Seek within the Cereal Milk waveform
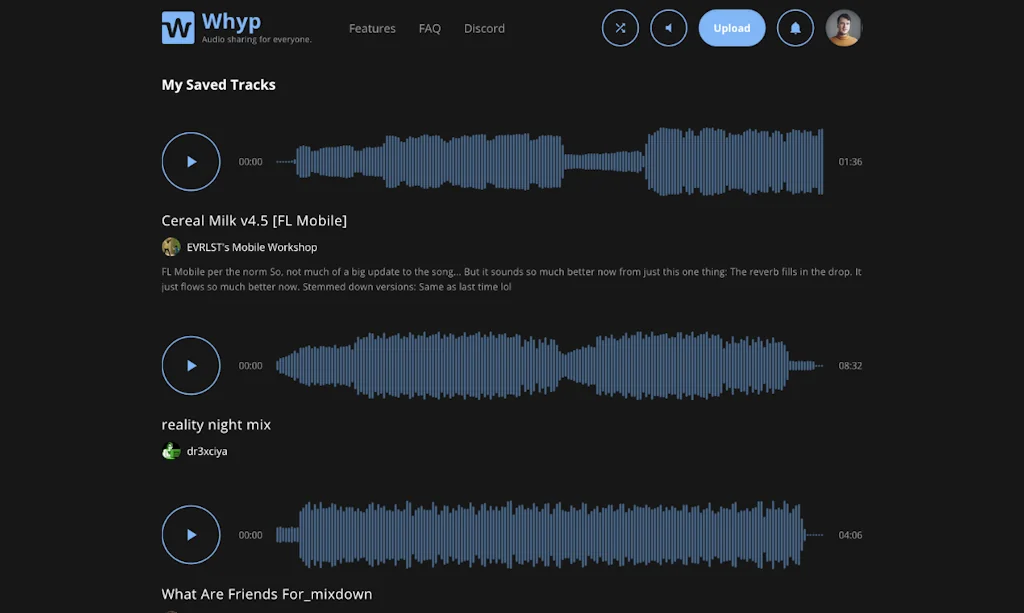This screenshot has height=613, width=1024. (550, 161)
